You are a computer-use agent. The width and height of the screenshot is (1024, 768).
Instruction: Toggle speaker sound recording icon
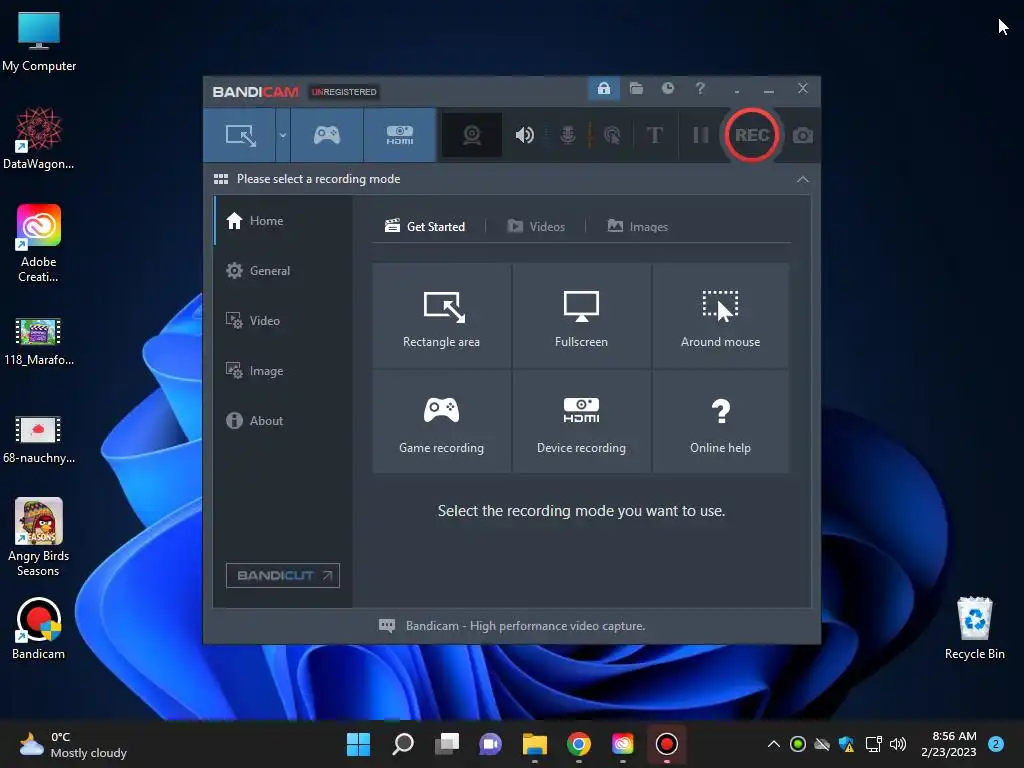pyautogui.click(x=524, y=135)
